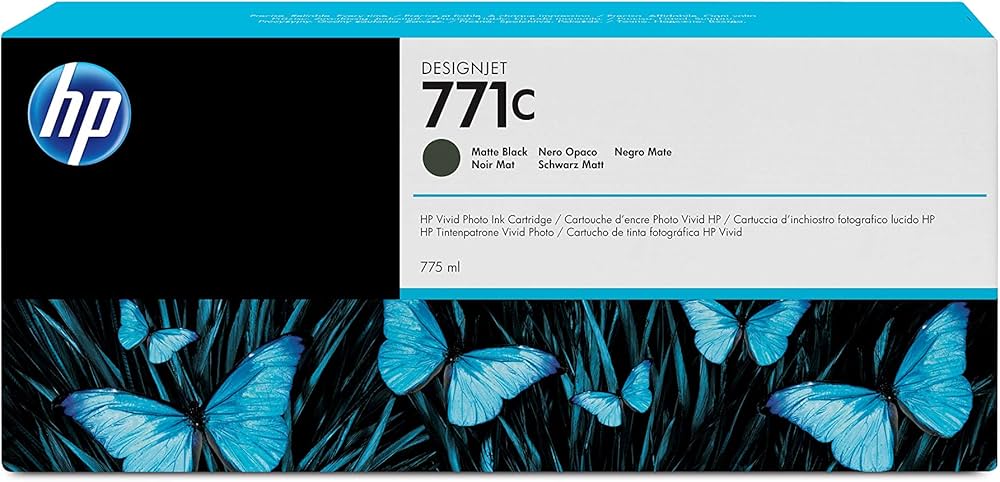Screen dimensions: 1000x482
Task: Click "HP Tintenpatrone Vivid Photo" text
Action: tap(487, 233)
